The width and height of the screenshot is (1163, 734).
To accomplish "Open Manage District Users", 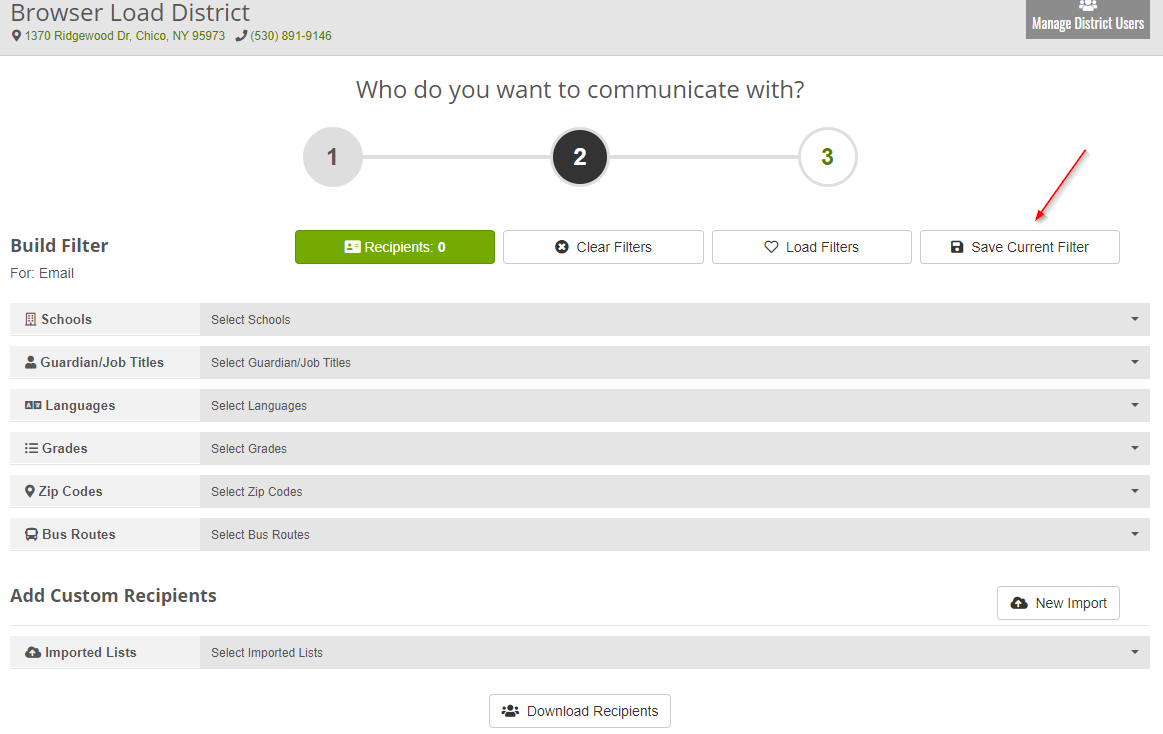I will (x=1087, y=19).
